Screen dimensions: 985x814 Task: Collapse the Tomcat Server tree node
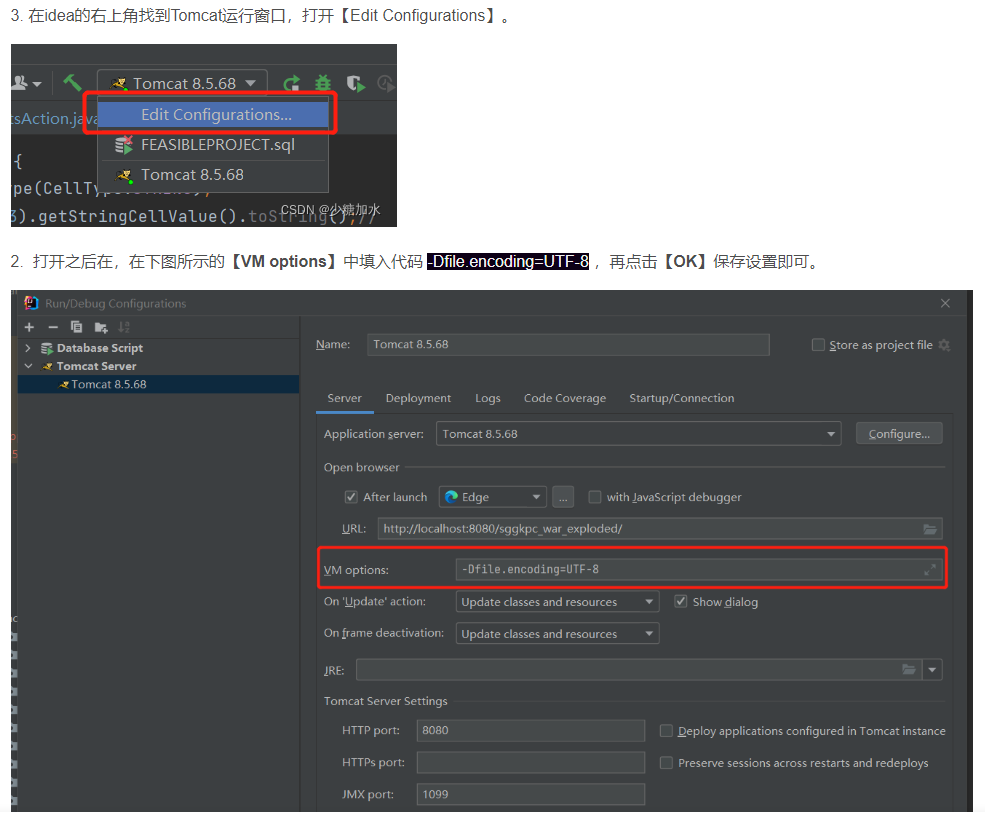(x=28, y=366)
